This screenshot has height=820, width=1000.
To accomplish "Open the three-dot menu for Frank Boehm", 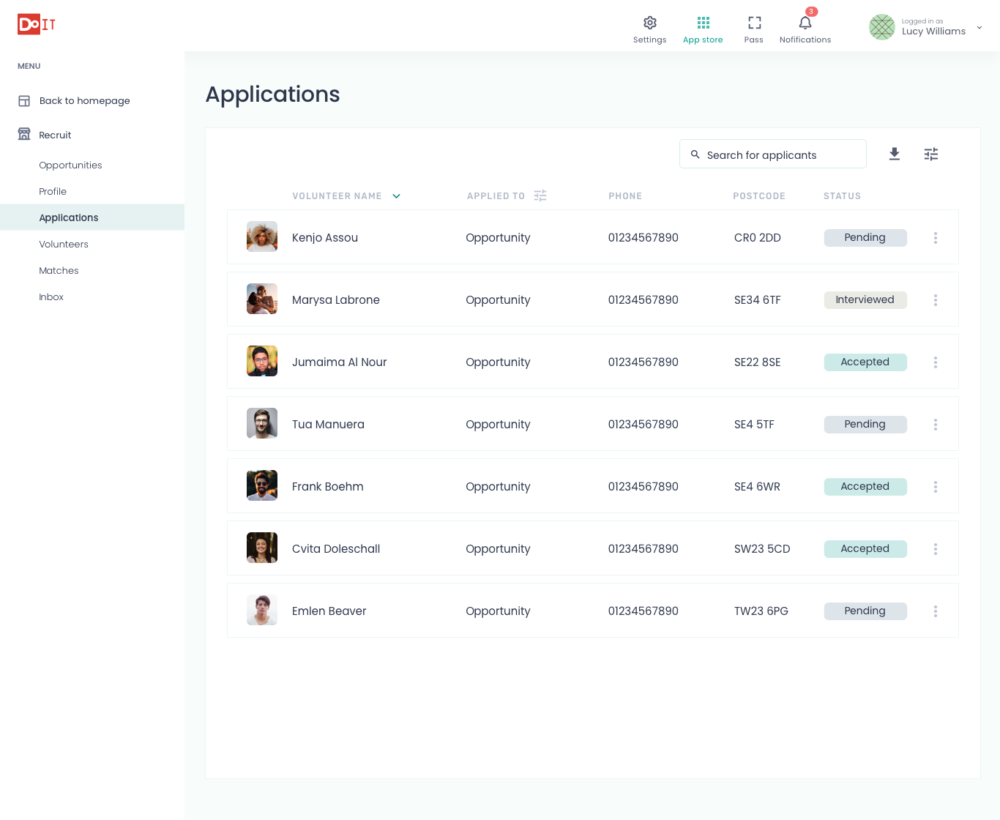I will [x=935, y=487].
